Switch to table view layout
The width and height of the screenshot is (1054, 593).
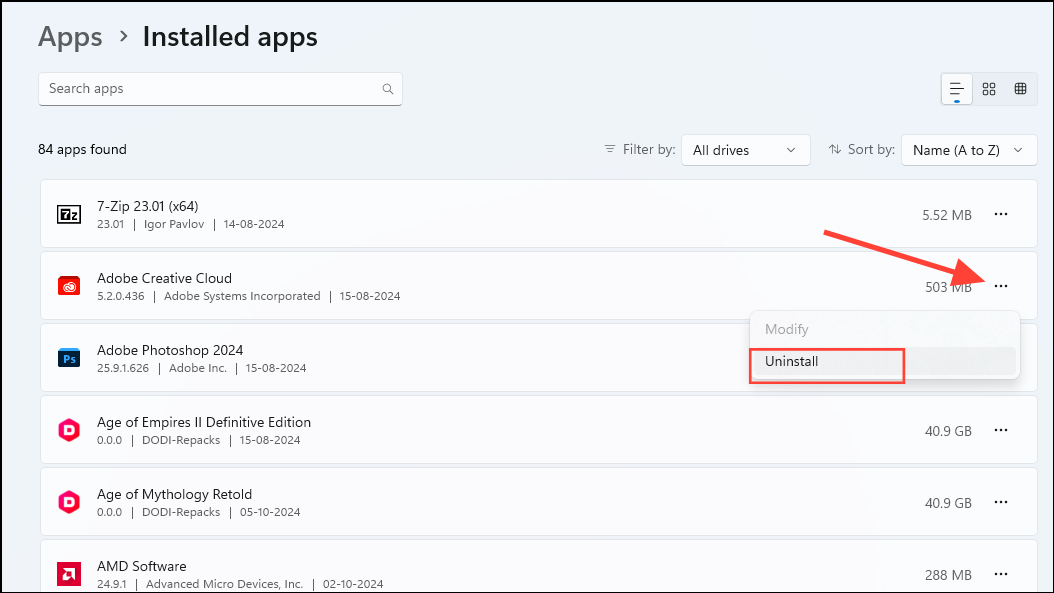[x=1020, y=89]
